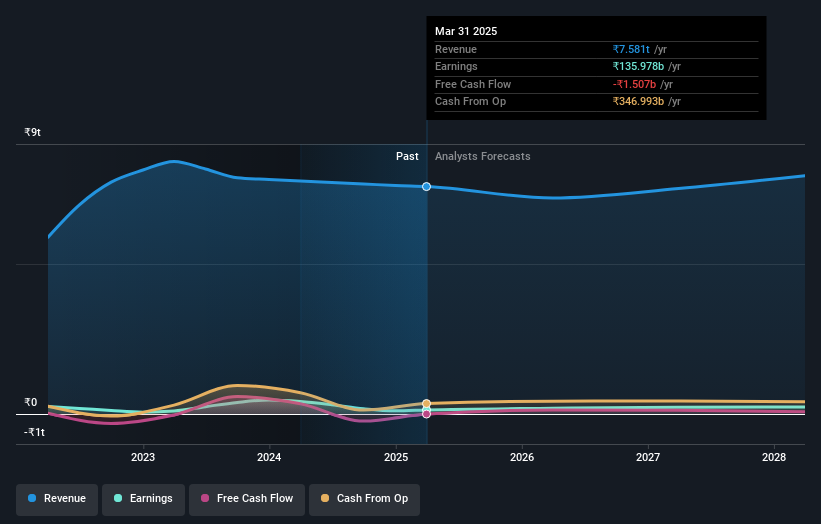Click the -₹1.507b free cash flow value

coord(635,84)
